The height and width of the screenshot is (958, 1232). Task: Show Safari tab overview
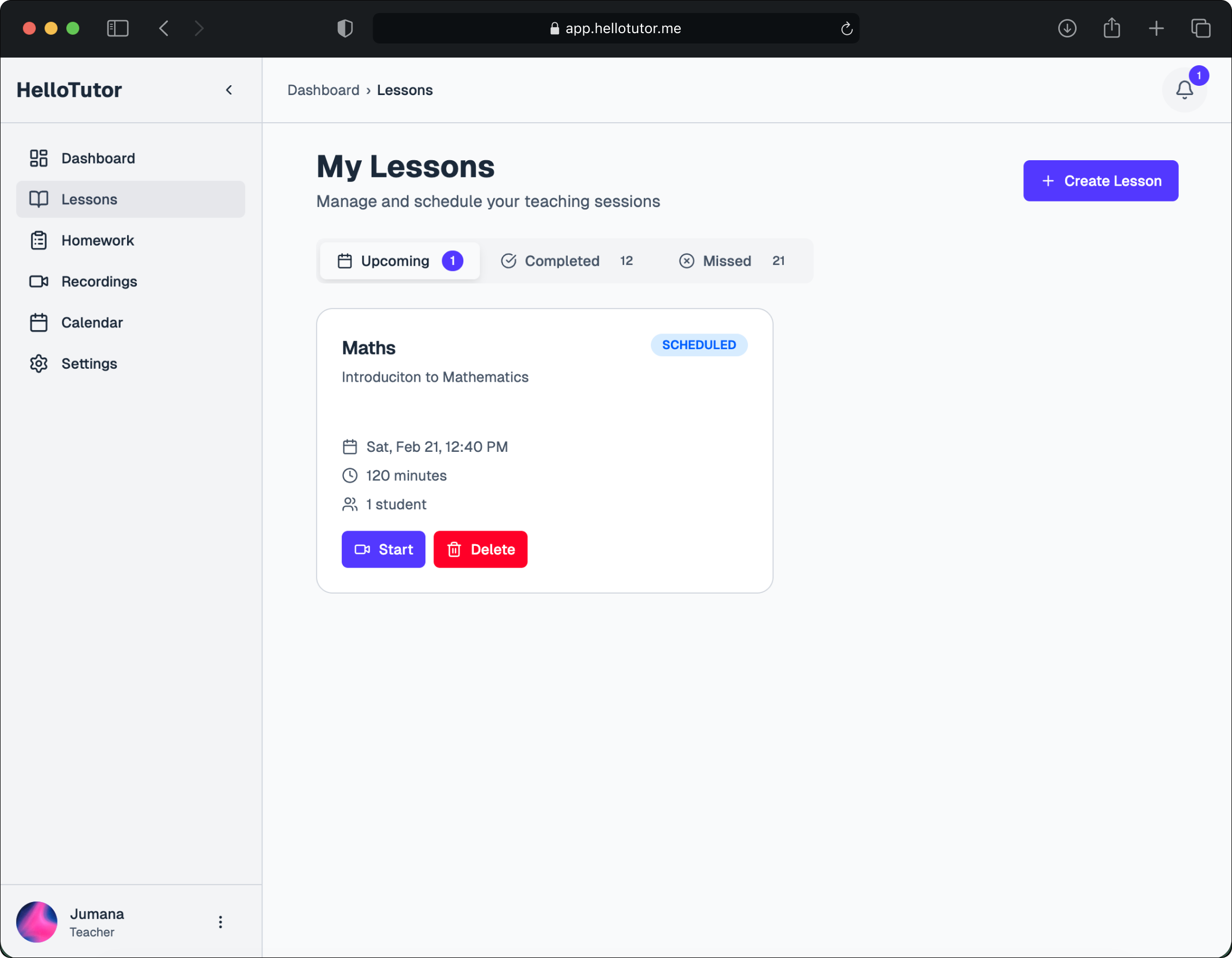1200,28
